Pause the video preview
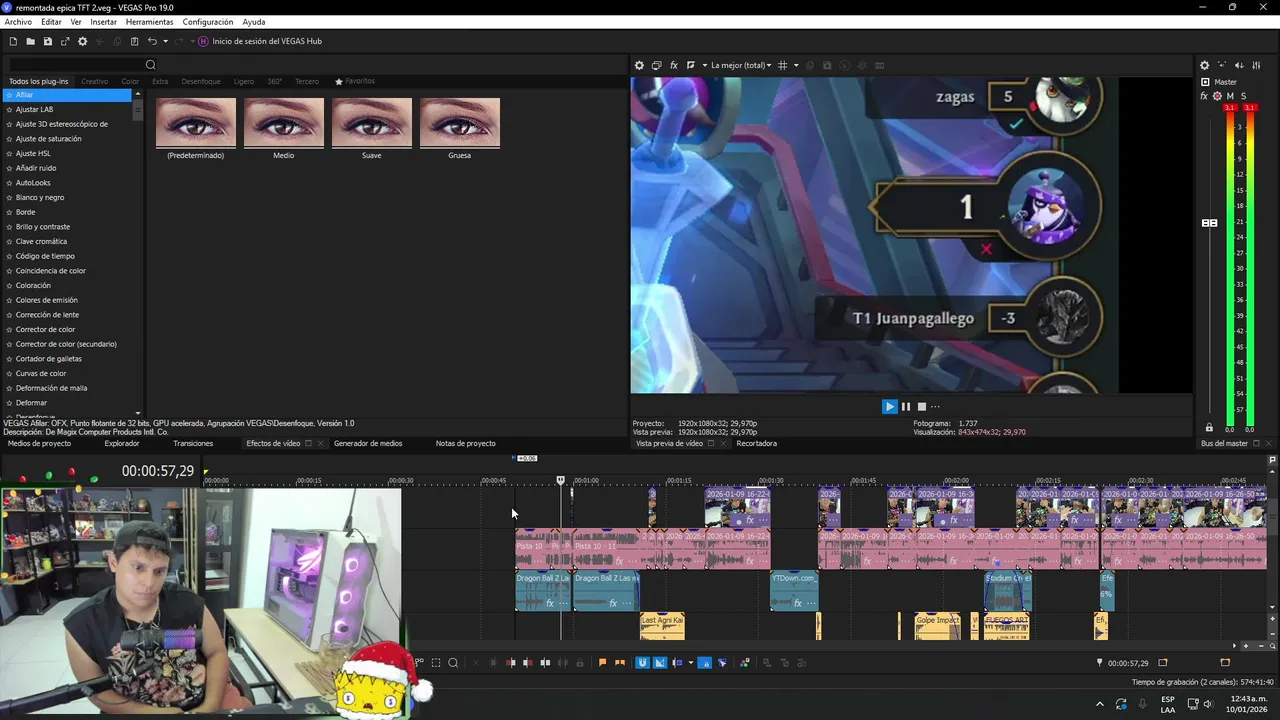This screenshot has width=1280, height=720. pyautogui.click(x=906, y=406)
